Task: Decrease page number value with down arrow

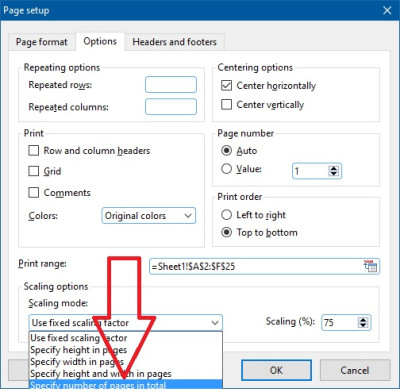Action: coord(334,174)
